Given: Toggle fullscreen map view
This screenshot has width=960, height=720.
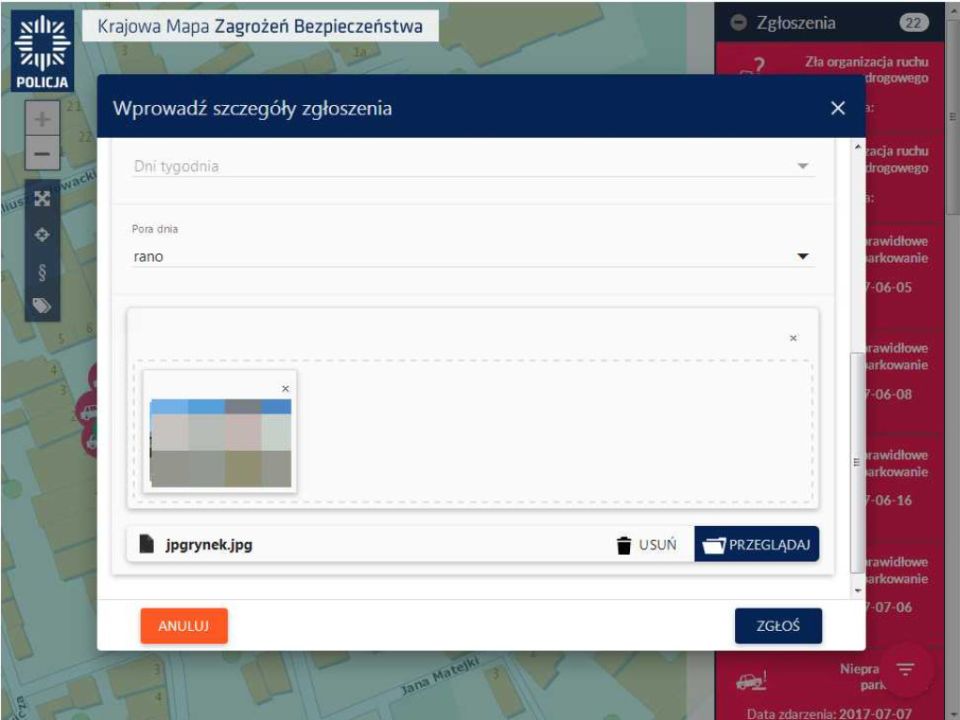Looking at the screenshot, I should 42,198.
